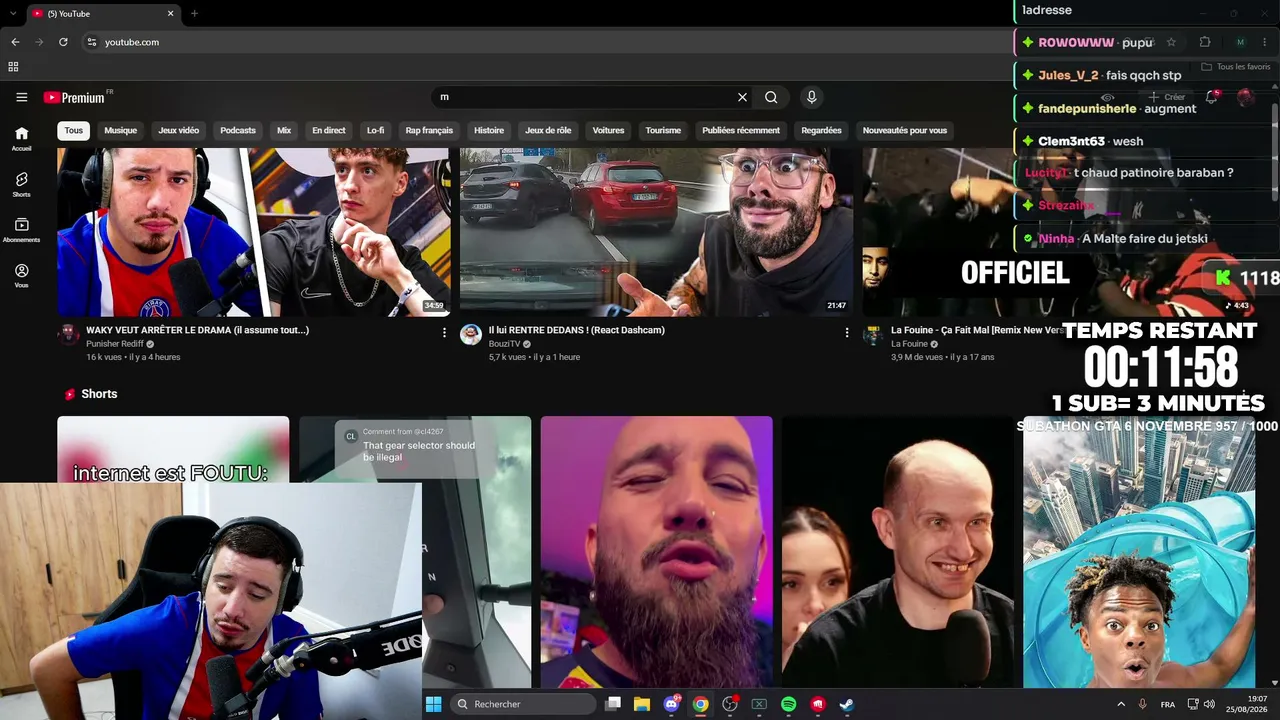Select the Musique filter chip
The height and width of the screenshot is (720, 1280).
click(121, 130)
